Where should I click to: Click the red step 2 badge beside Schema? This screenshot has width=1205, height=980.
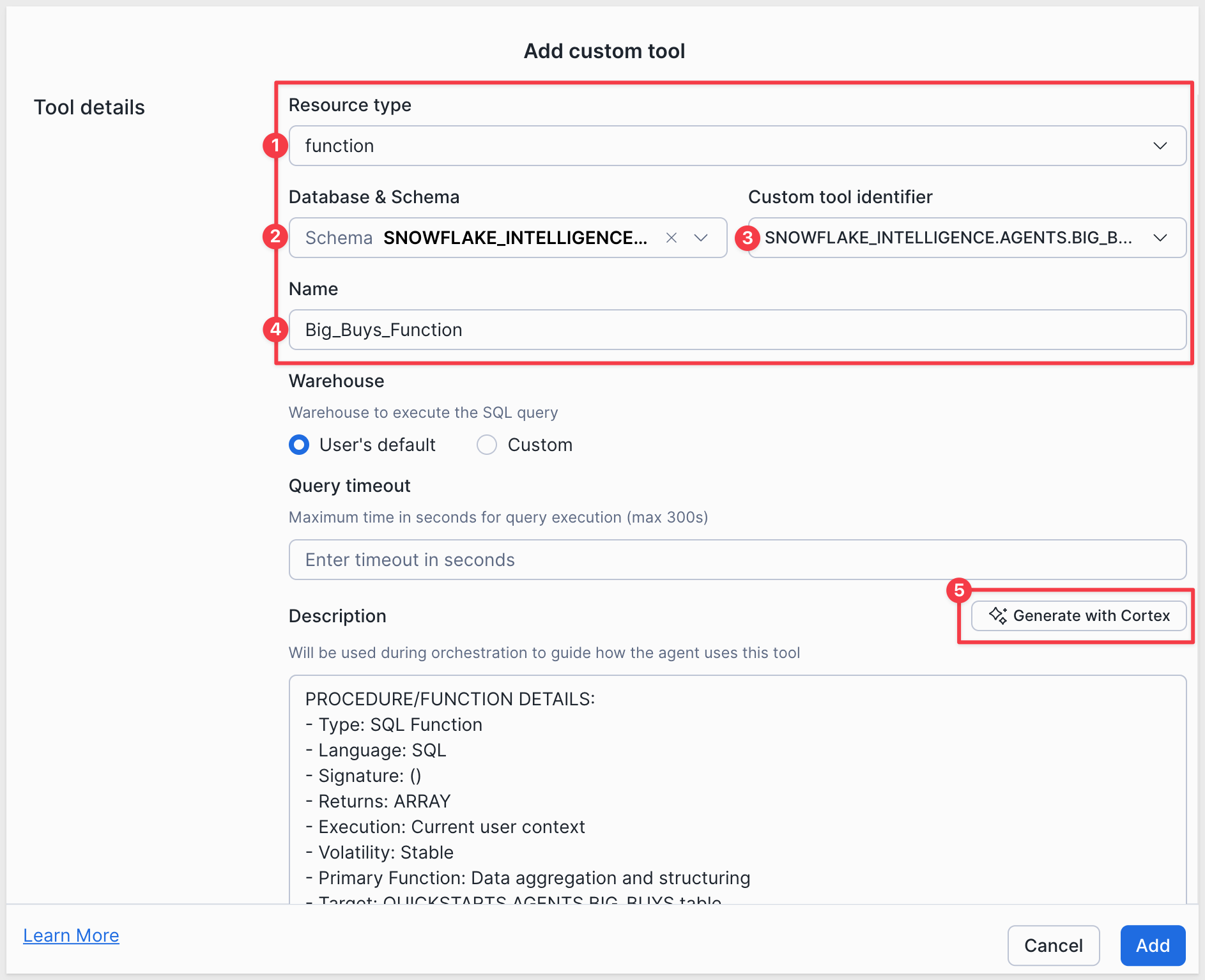pos(275,237)
